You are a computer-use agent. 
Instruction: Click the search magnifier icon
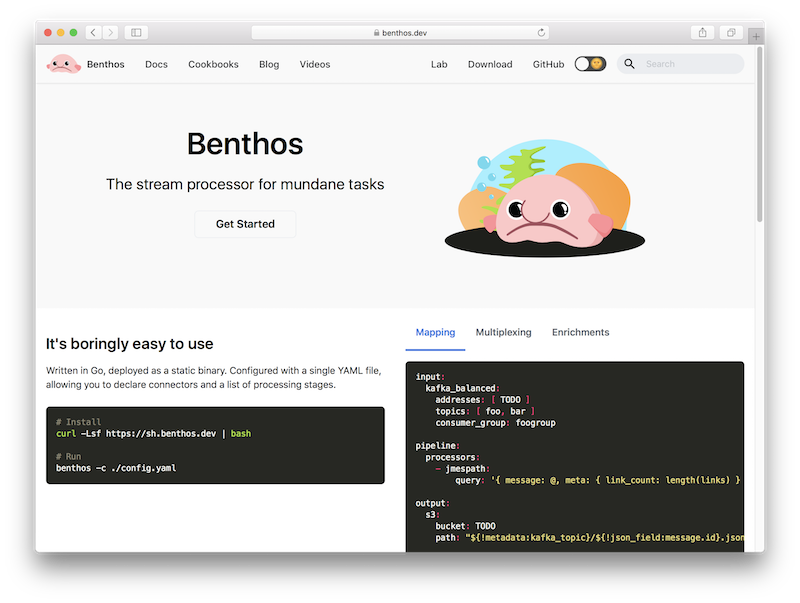tap(630, 64)
